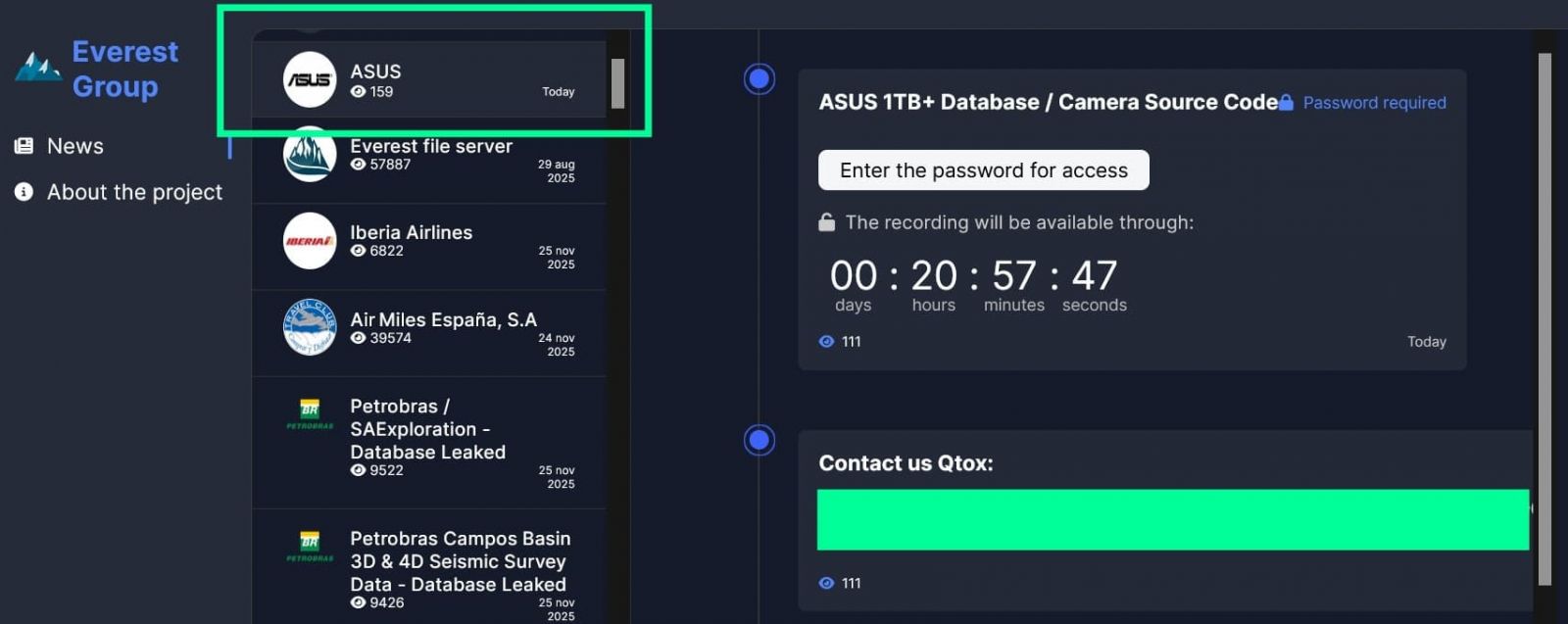Click the News newspaper icon
Screen dimensions: 1568x624
pyautogui.click(x=24, y=146)
